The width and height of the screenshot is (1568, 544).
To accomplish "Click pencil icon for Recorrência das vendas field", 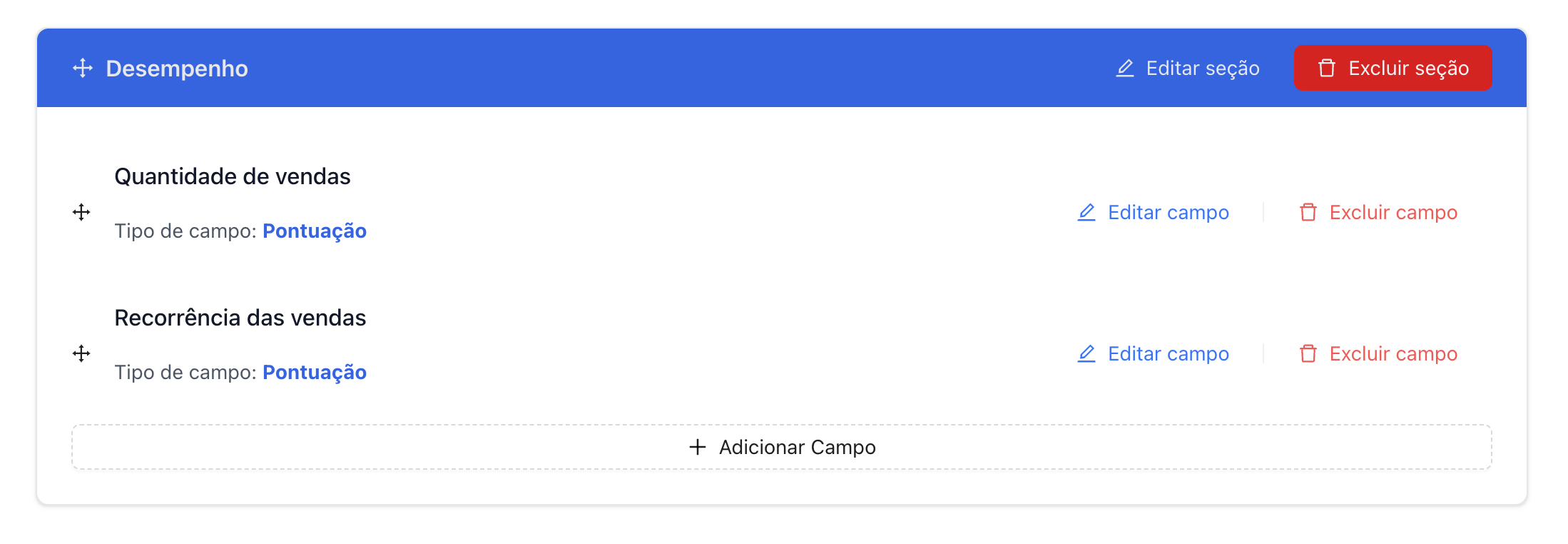I will click(x=1086, y=353).
